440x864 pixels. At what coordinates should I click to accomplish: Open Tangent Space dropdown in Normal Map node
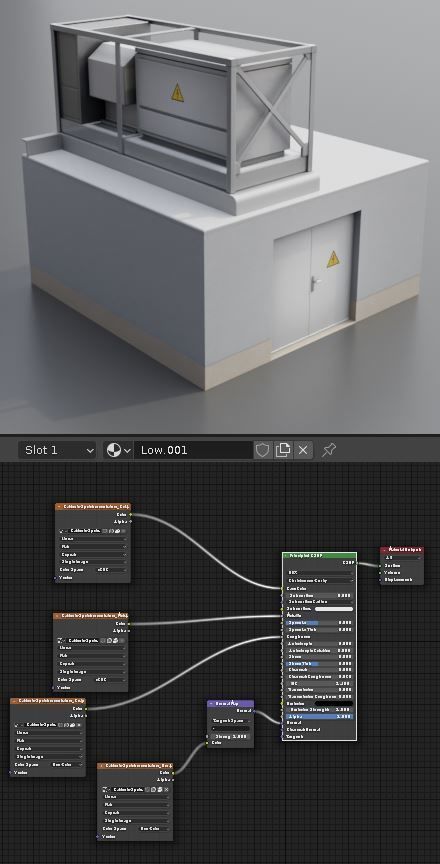click(231, 720)
